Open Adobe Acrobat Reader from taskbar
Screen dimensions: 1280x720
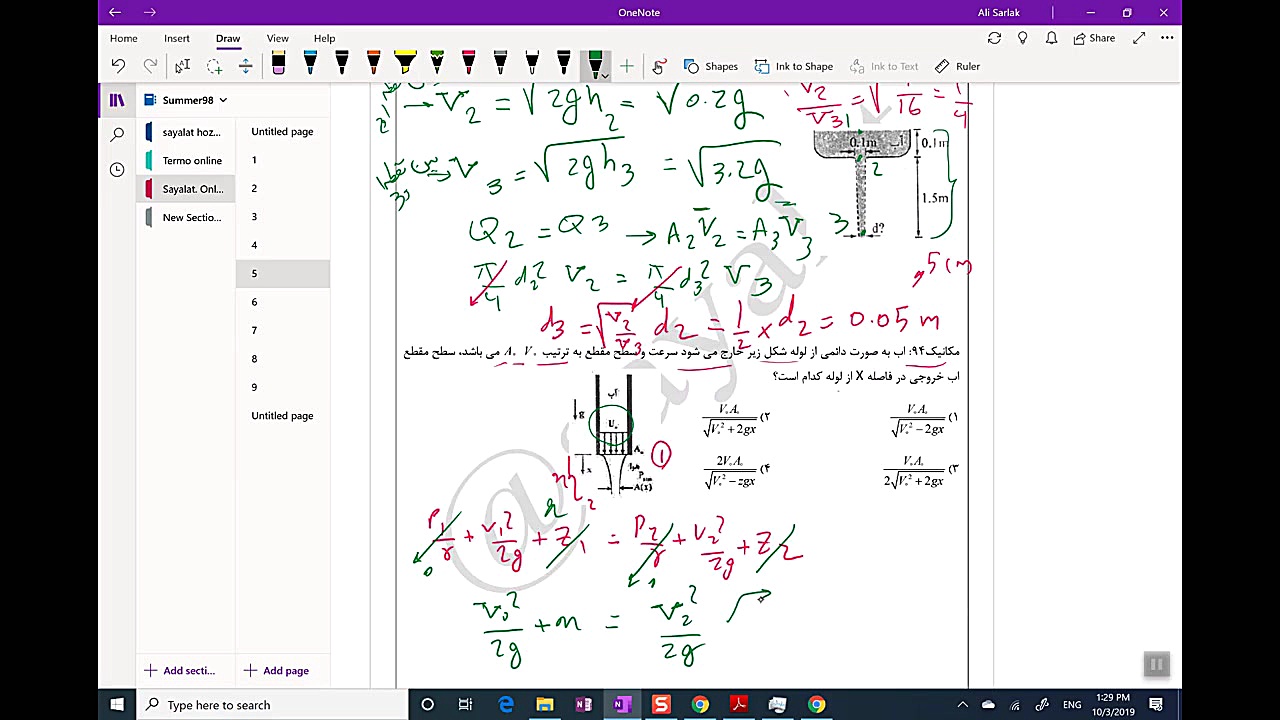[739, 705]
